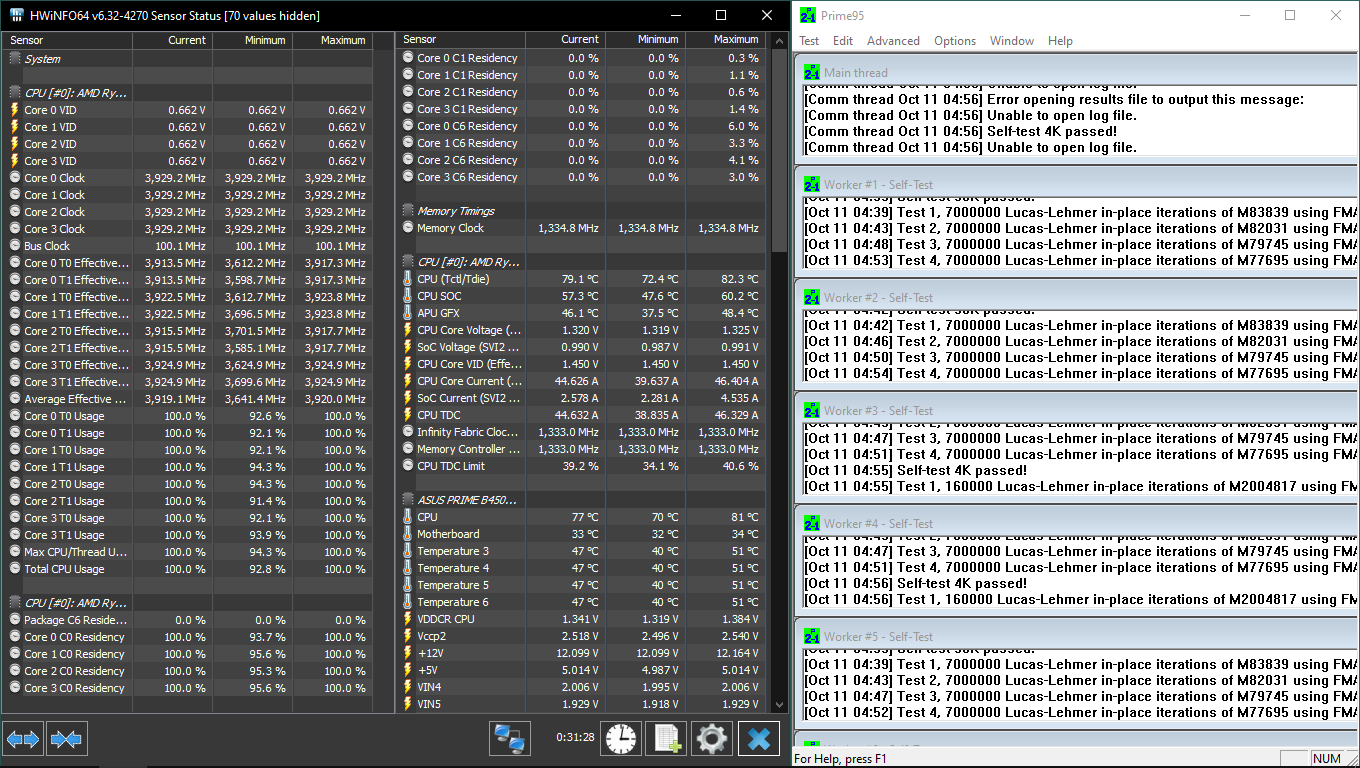Select the Worker #4 - Self-Test title bar
Image resolution: width=1360 pixels, height=768 pixels.
tap(1077, 524)
